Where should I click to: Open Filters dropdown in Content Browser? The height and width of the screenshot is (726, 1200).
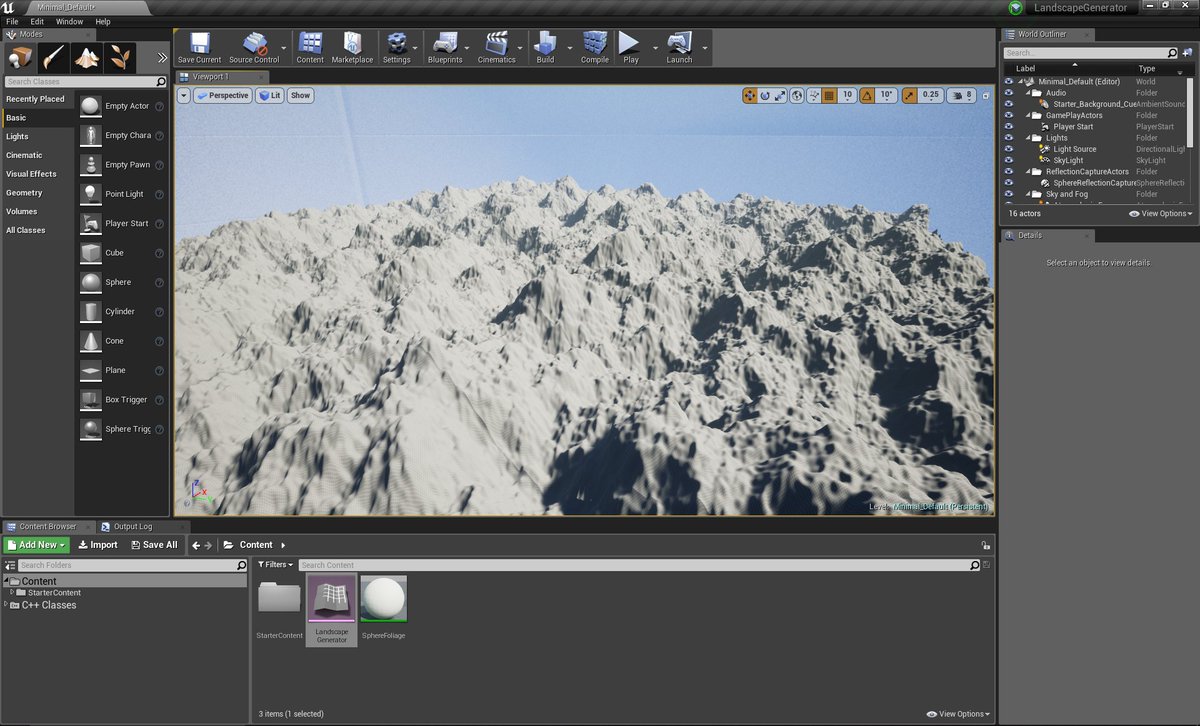click(x=275, y=565)
